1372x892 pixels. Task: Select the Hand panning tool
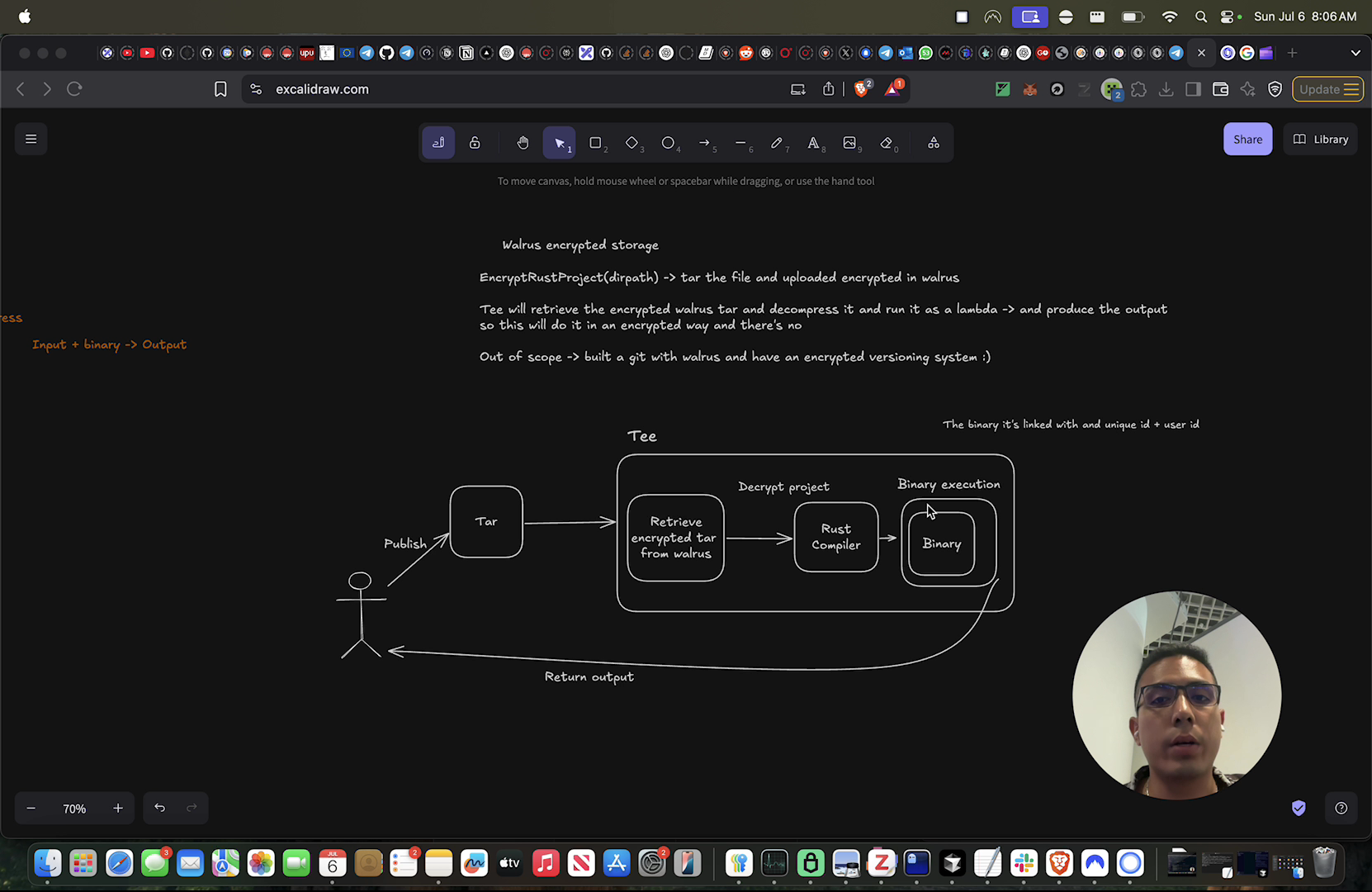[x=523, y=143]
